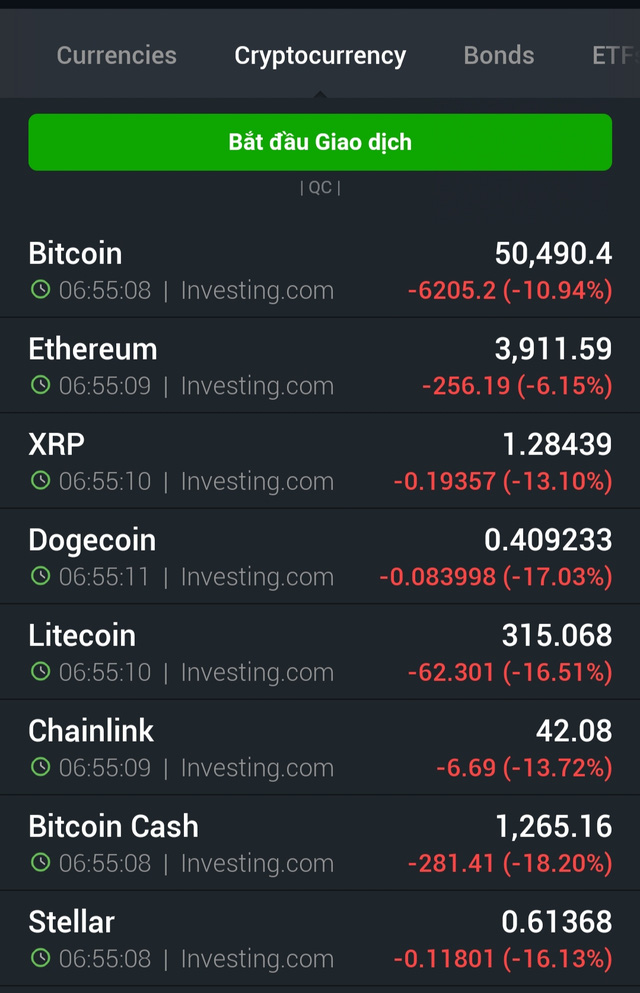Image resolution: width=640 pixels, height=993 pixels.
Task: Open Ethereum quote details
Action: click(x=320, y=366)
